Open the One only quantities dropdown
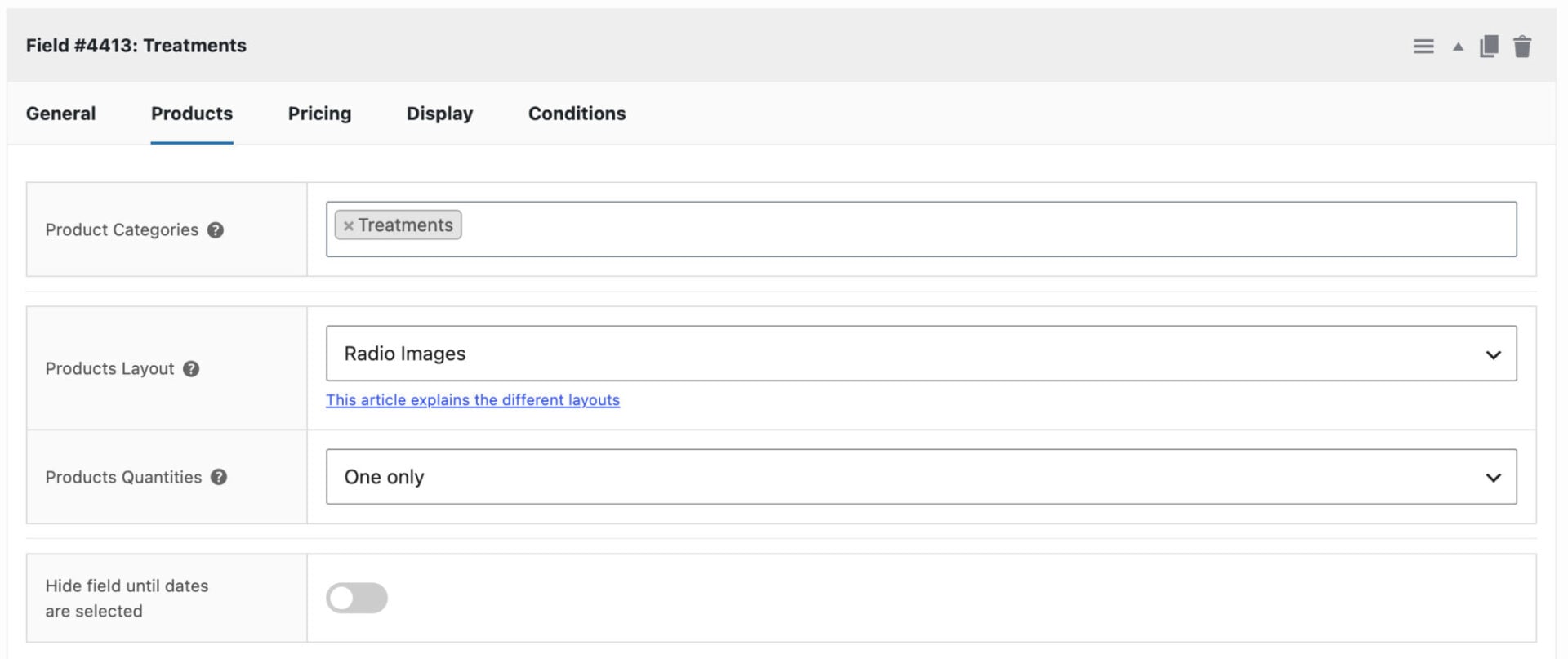This screenshot has height=659, width=1568. click(921, 477)
